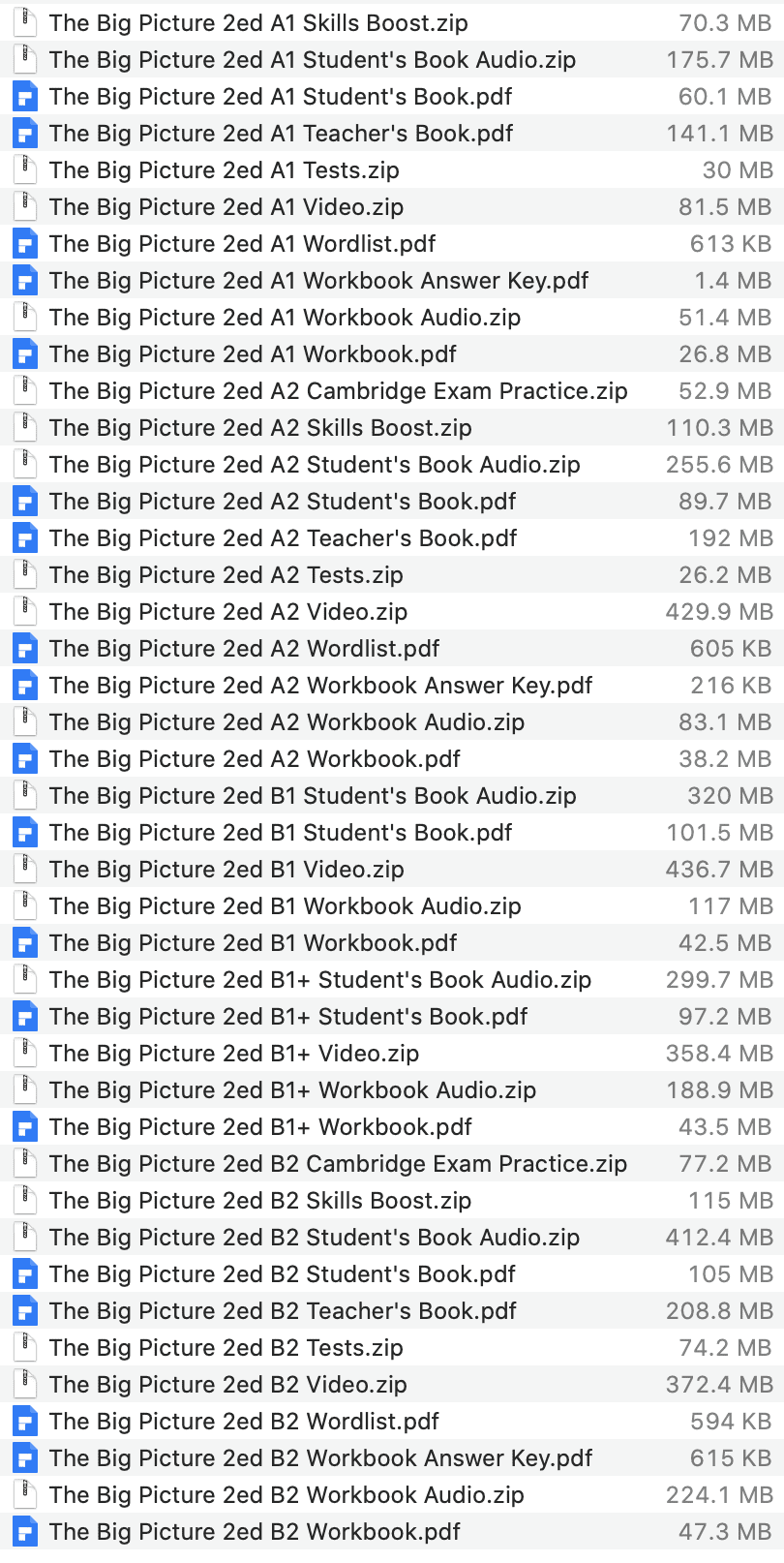Select the B1 Student's Book Audio.zip file
The height and width of the screenshot is (1563, 784).
point(313,796)
